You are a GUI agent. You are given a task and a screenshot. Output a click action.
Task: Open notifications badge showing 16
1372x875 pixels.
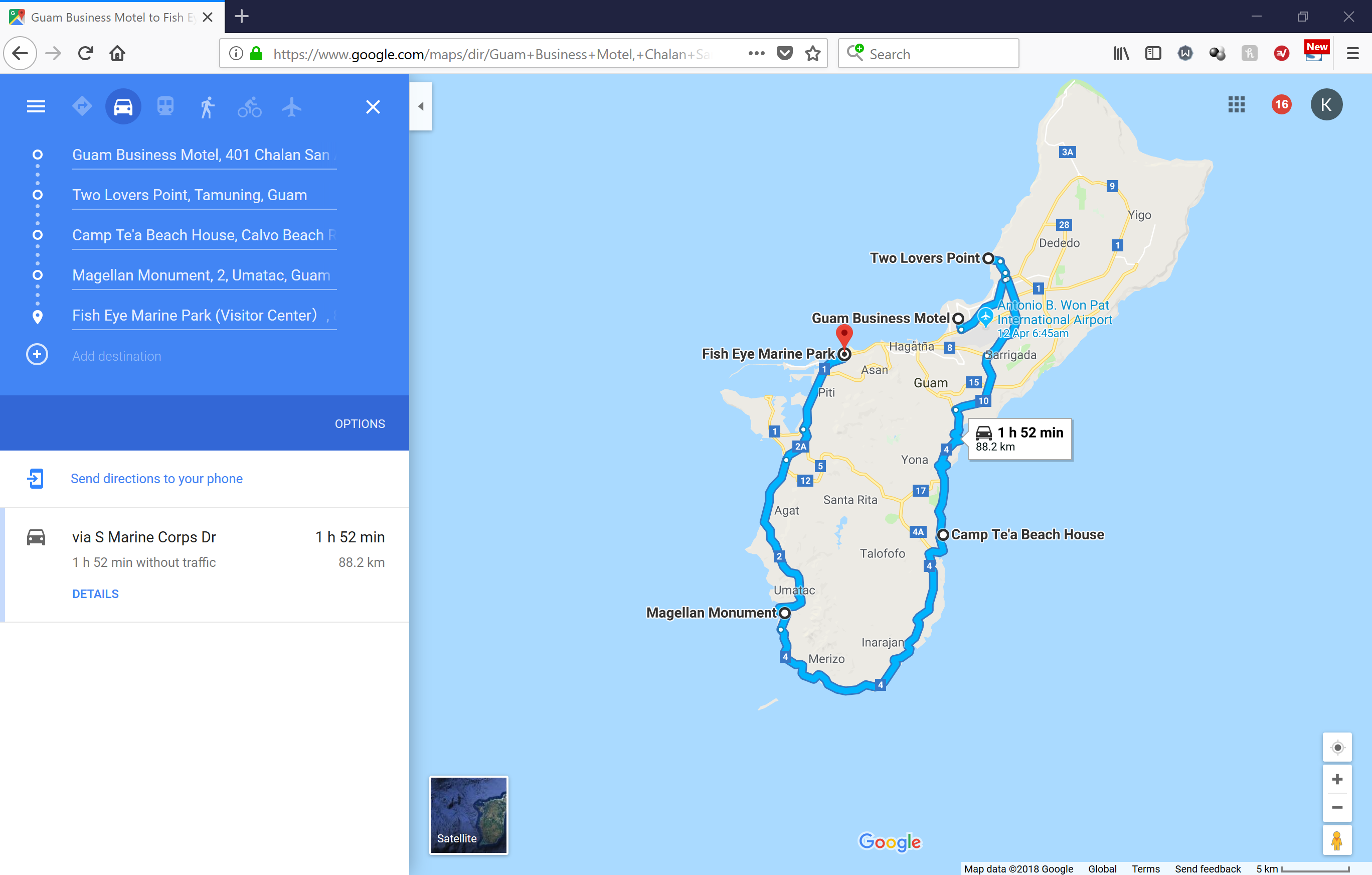click(x=1281, y=104)
